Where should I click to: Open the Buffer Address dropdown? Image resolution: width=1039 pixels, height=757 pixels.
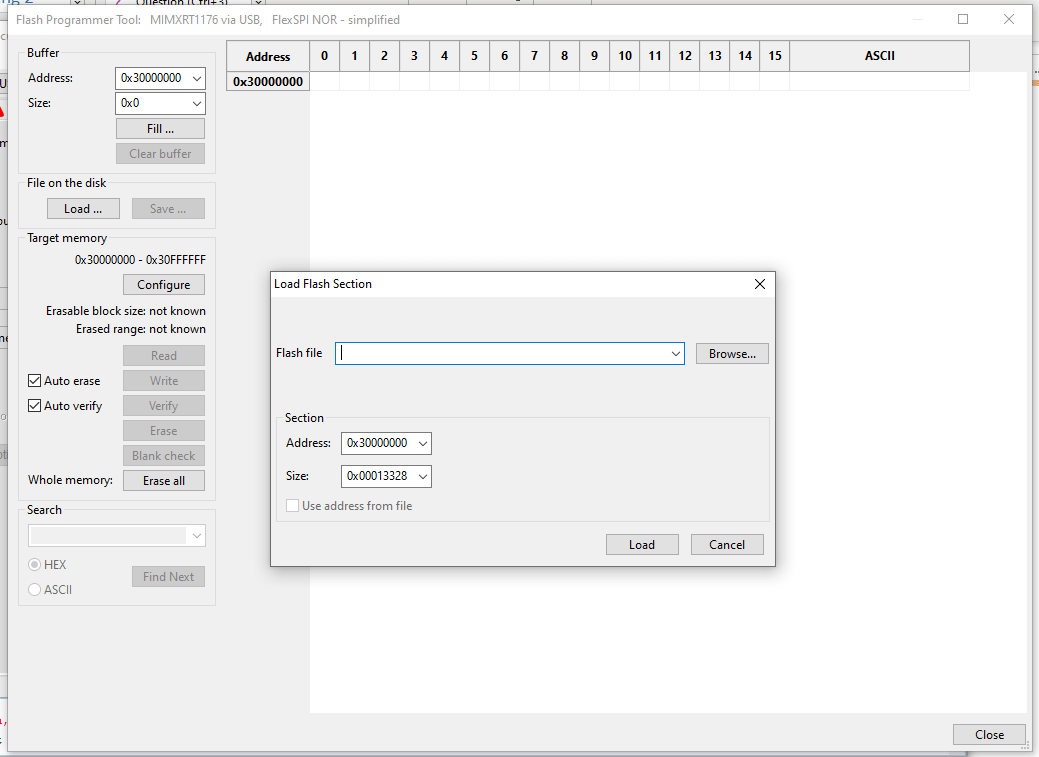click(196, 77)
